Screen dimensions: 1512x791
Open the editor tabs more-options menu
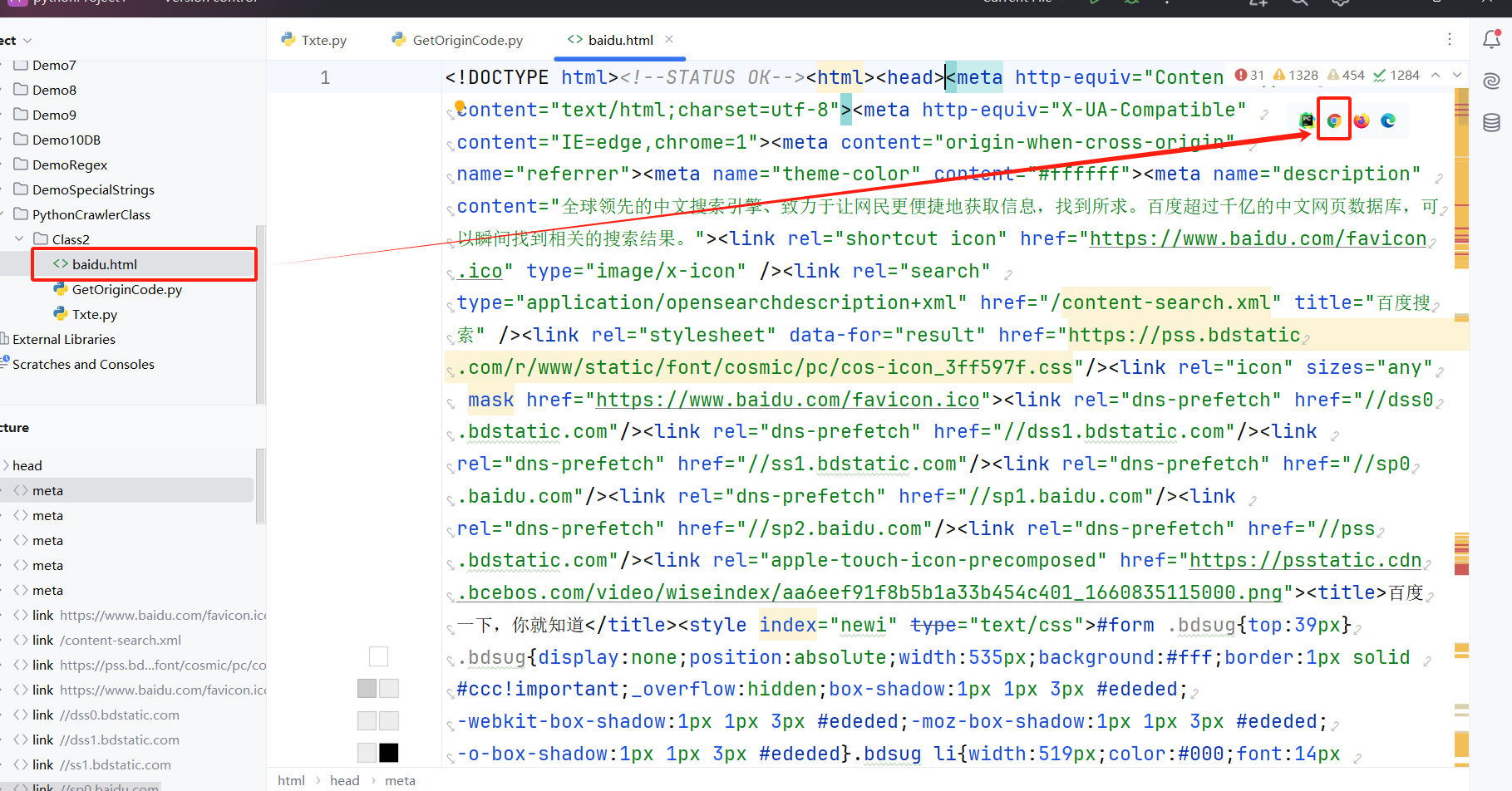click(x=1450, y=39)
